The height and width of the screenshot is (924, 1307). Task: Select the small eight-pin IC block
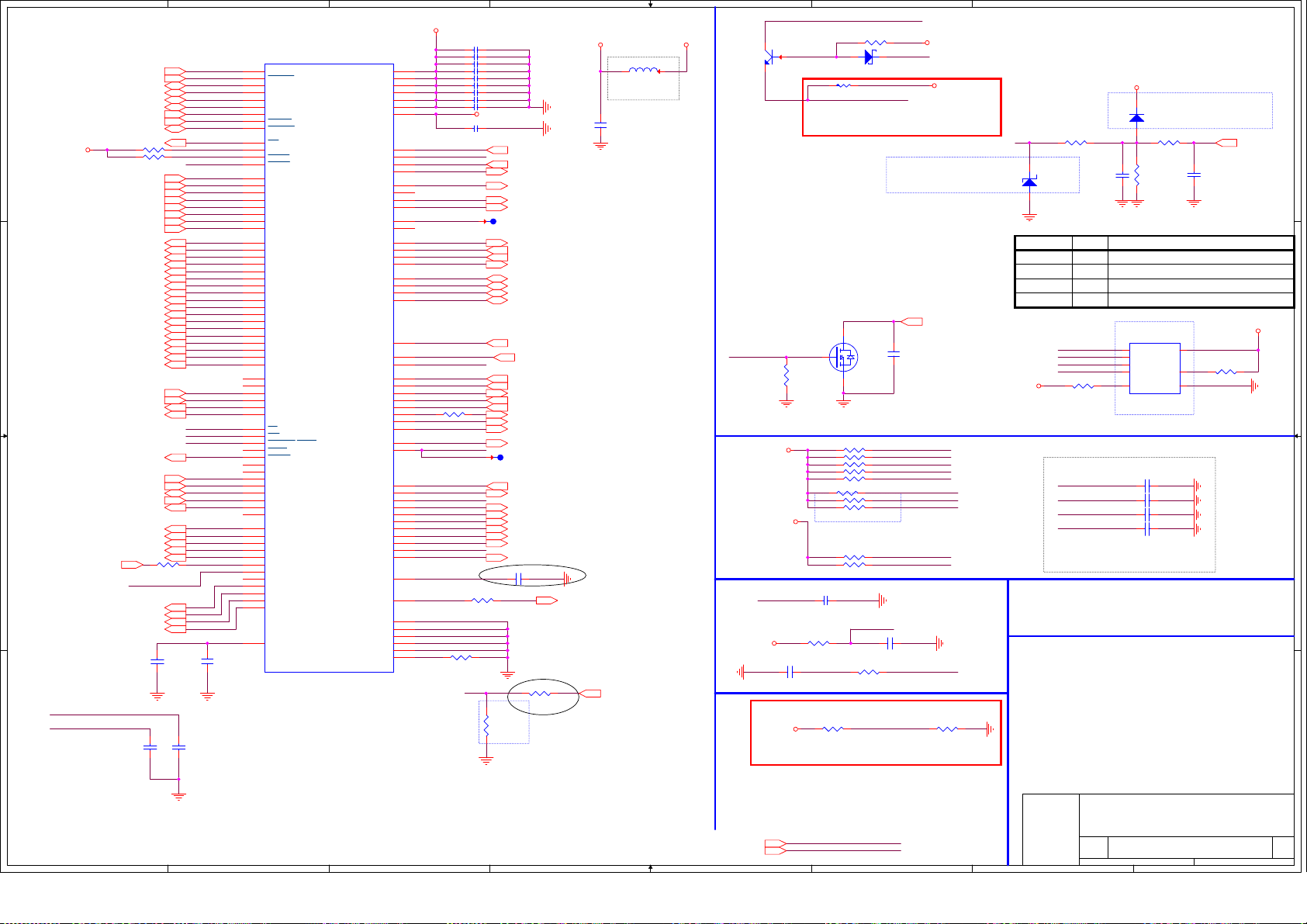(x=1155, y=369)
